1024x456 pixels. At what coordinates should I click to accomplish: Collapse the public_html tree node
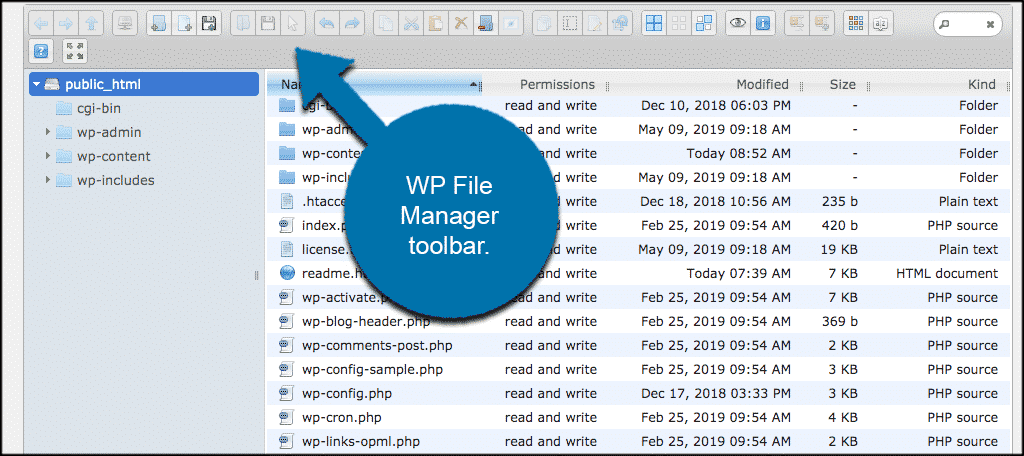pyautogui.click(x=37, y=84)
